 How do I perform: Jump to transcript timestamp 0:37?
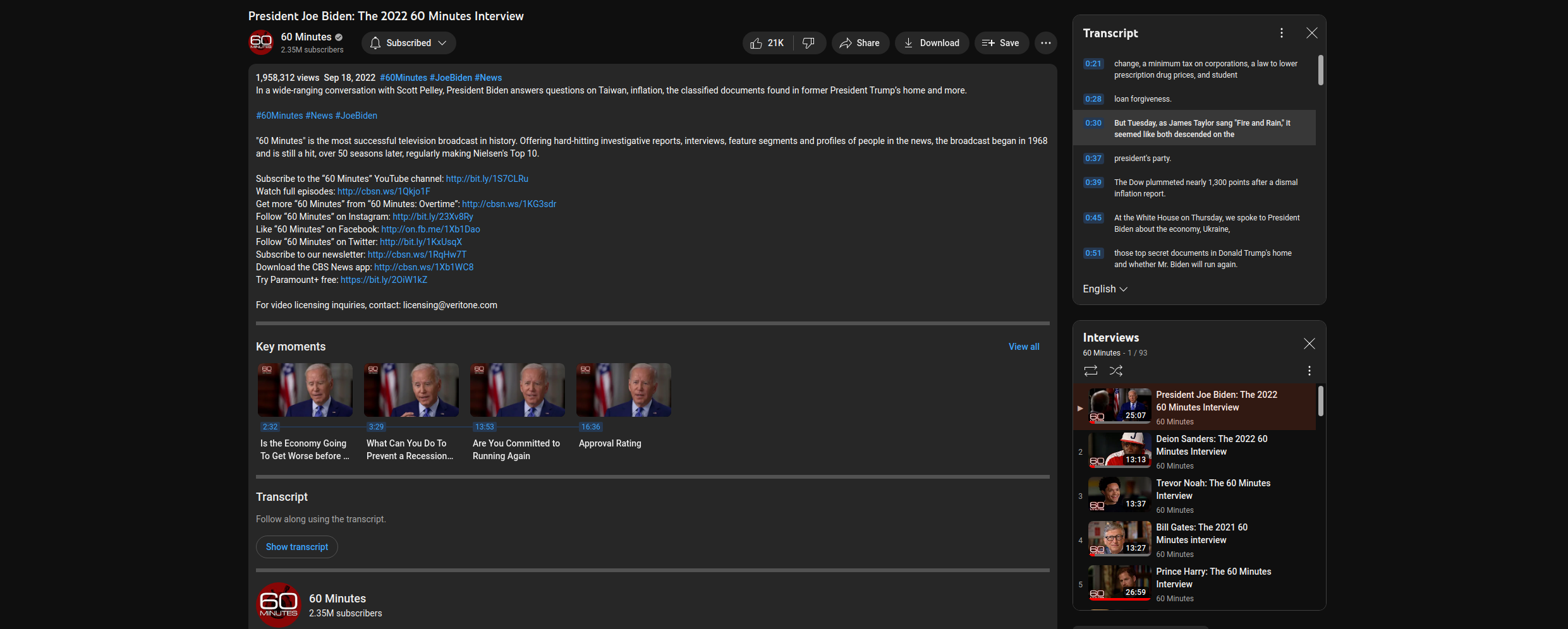click(1093, 159)
